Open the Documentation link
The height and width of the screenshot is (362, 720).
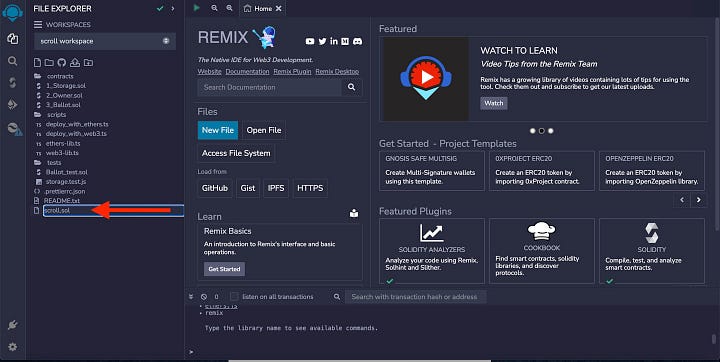248,72
